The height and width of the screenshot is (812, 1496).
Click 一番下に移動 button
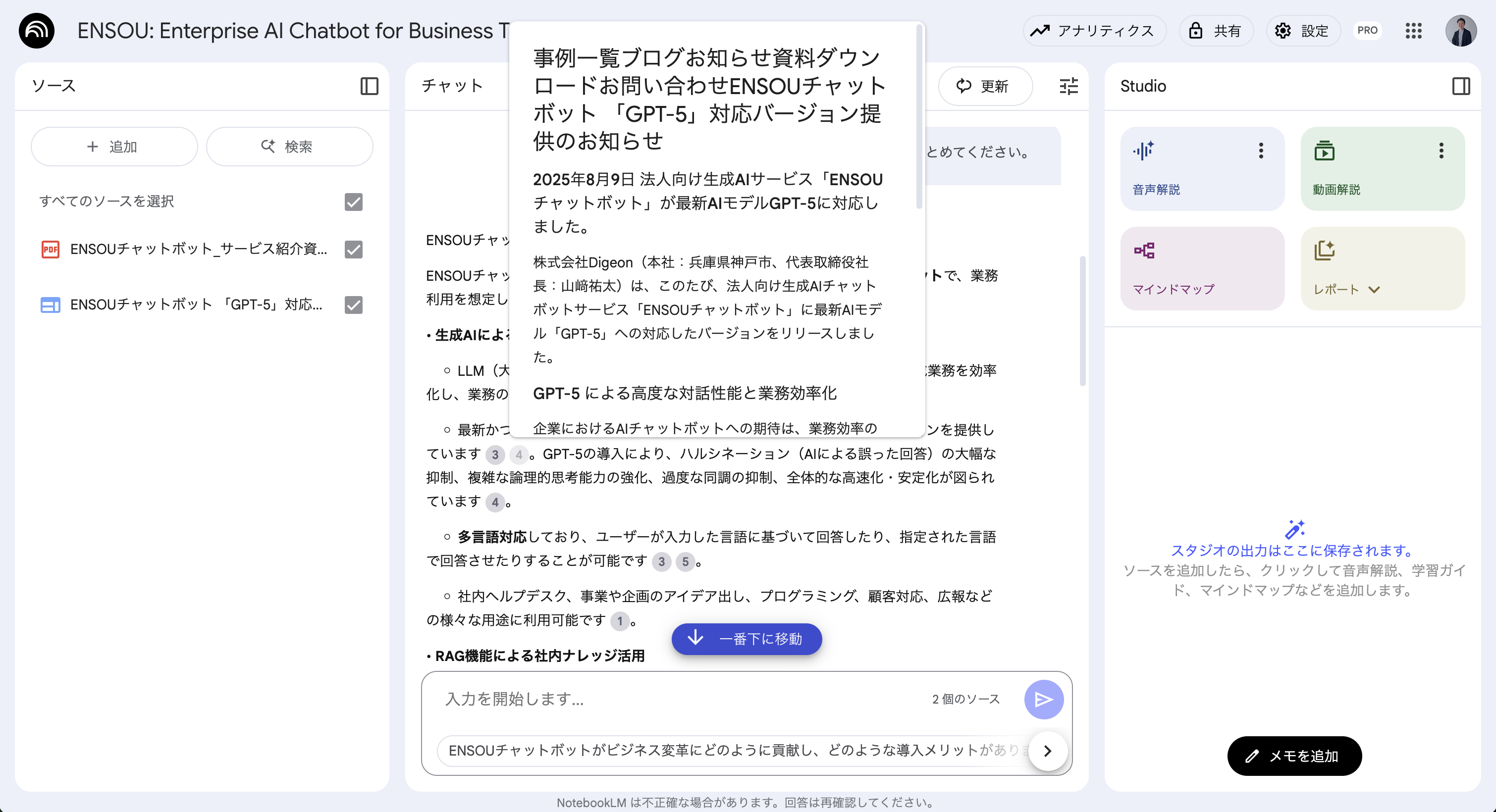[x=746, y=639]
